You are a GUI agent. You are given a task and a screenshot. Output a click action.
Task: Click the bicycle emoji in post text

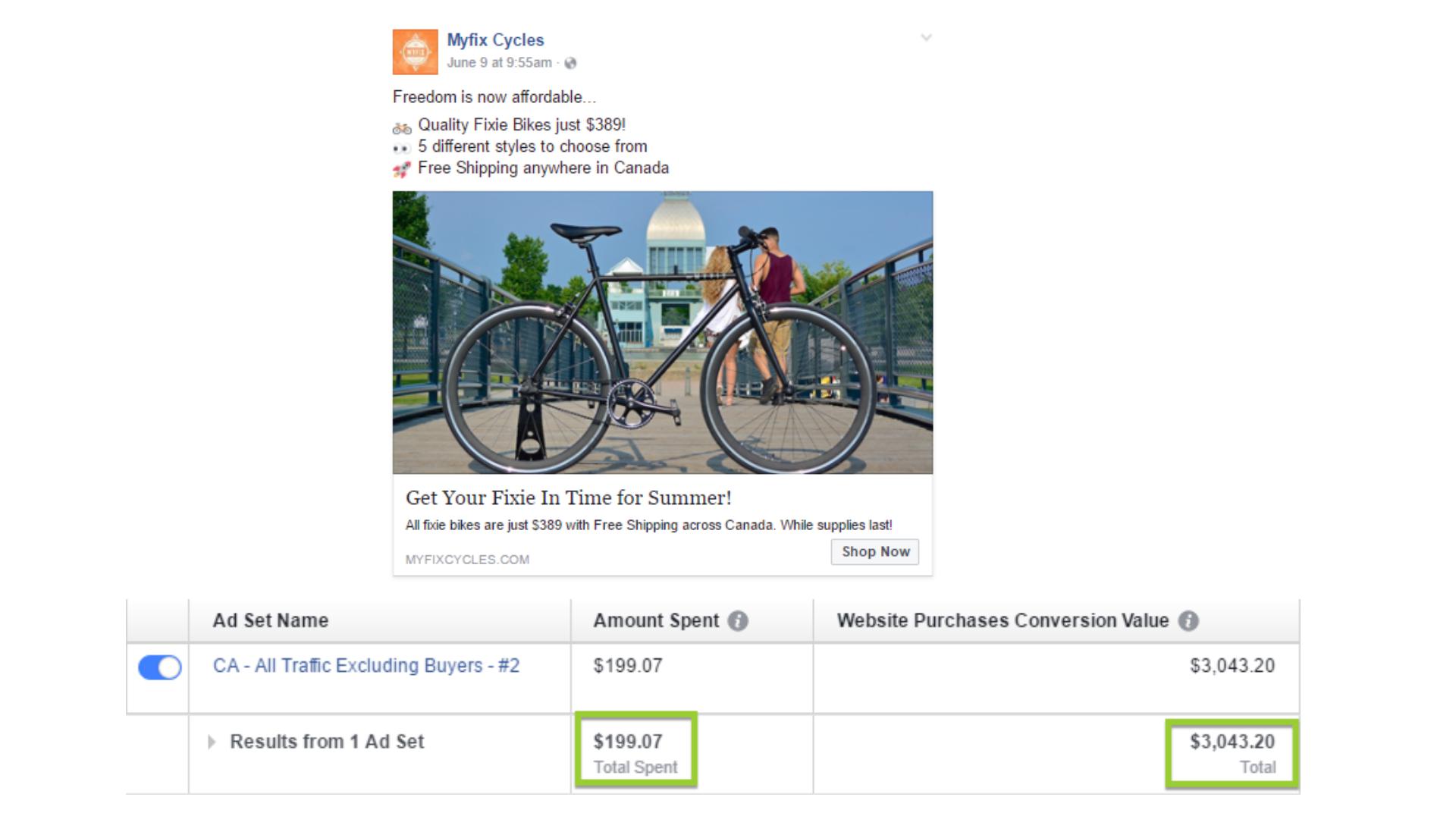(x=402, y=127)
